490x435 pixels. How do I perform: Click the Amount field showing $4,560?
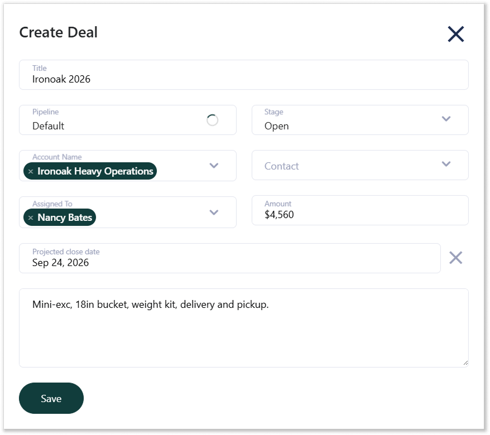(360, 210)
